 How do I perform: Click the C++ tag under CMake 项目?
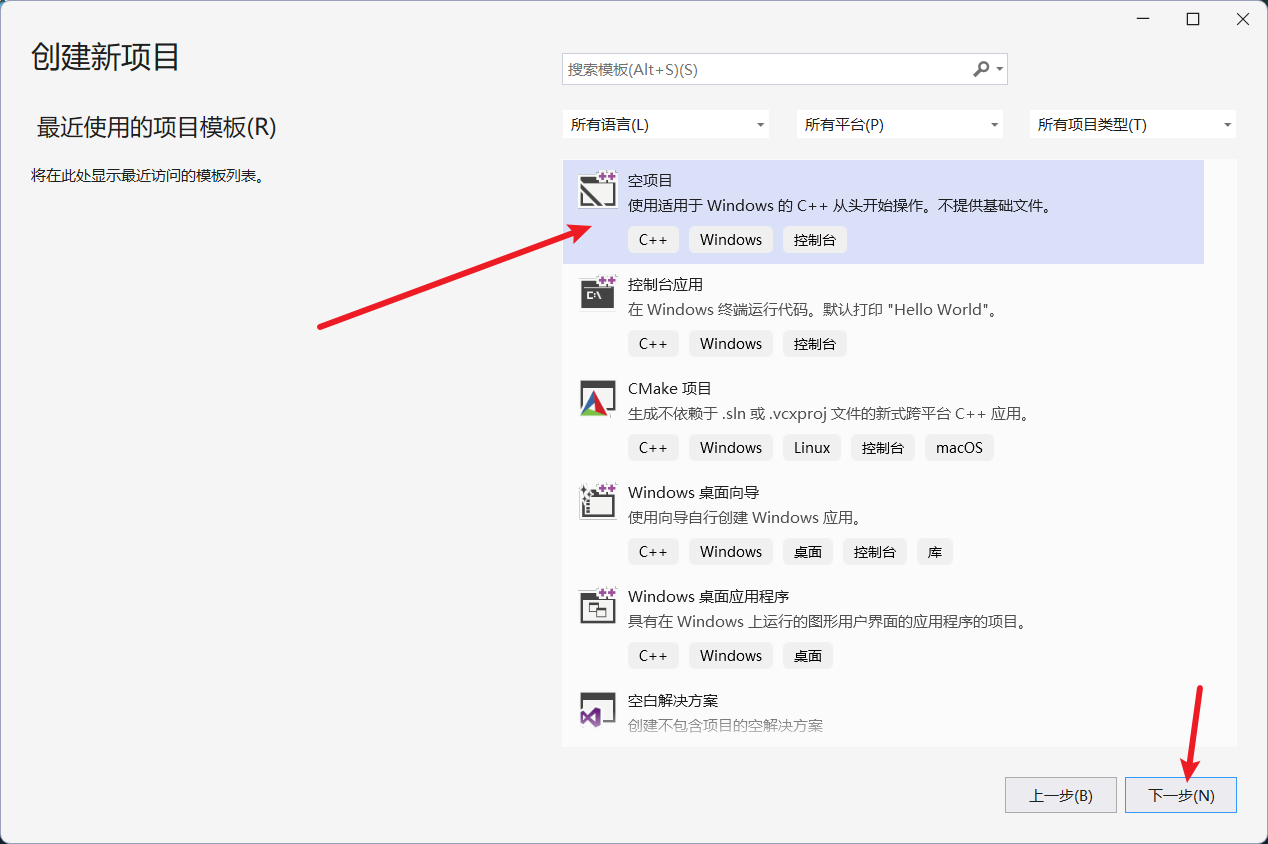(653, 448)
